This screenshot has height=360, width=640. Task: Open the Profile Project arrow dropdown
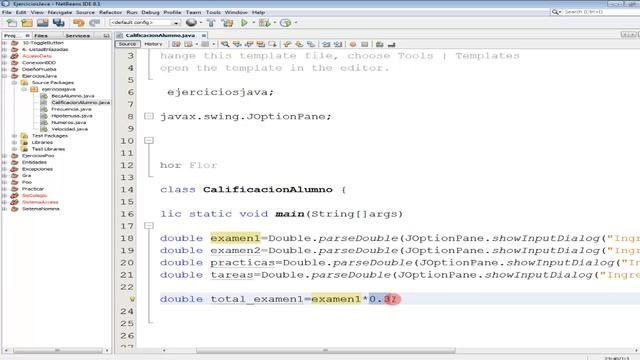click(x=296, y=23)
